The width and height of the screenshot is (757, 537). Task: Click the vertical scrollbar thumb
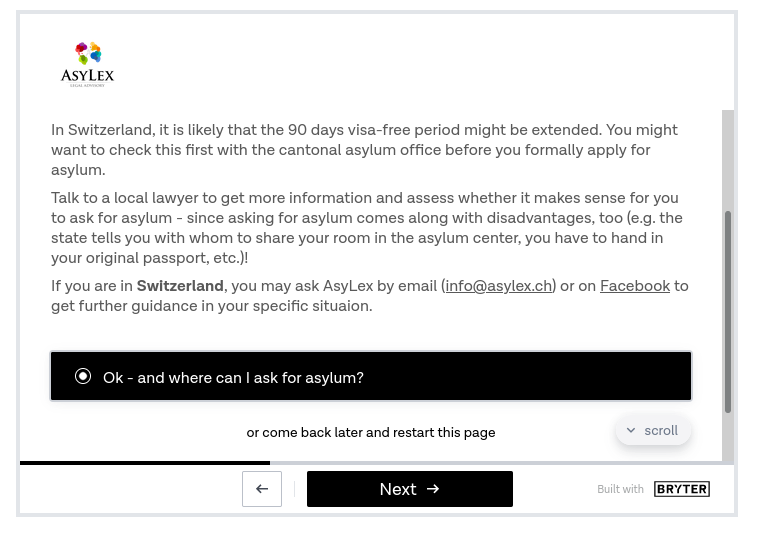(728, 312)
